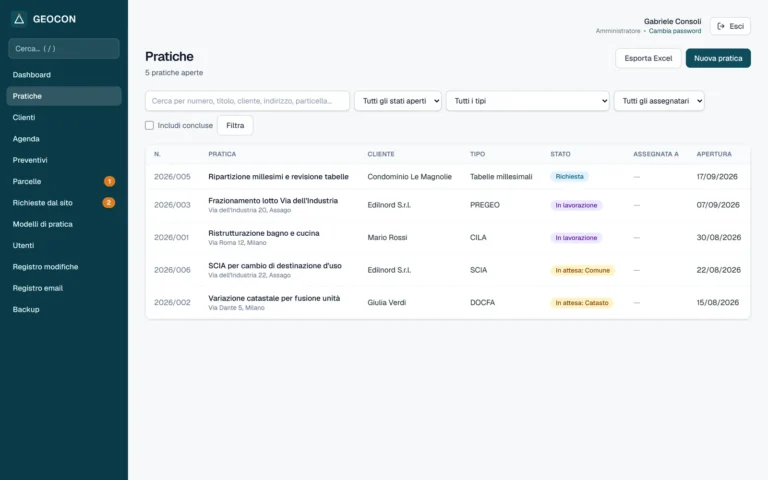This screenshot has width=768, height=480.
Task: Click the Tabelle millesimali type cell
Action: click(501, 177)
